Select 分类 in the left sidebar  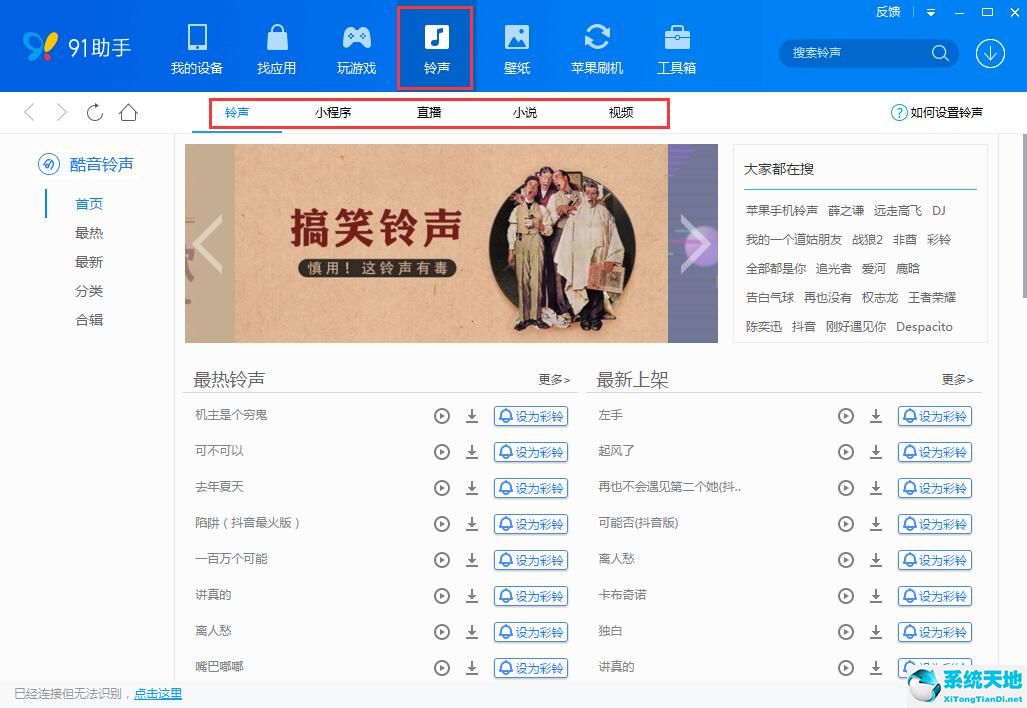(x=89, y=290)
